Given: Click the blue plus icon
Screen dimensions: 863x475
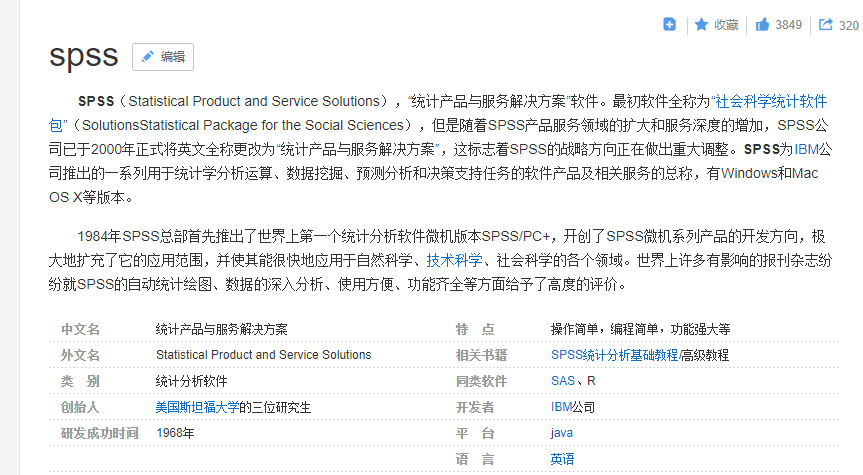Looking at the screenshot, I should (x=670, y=25).
